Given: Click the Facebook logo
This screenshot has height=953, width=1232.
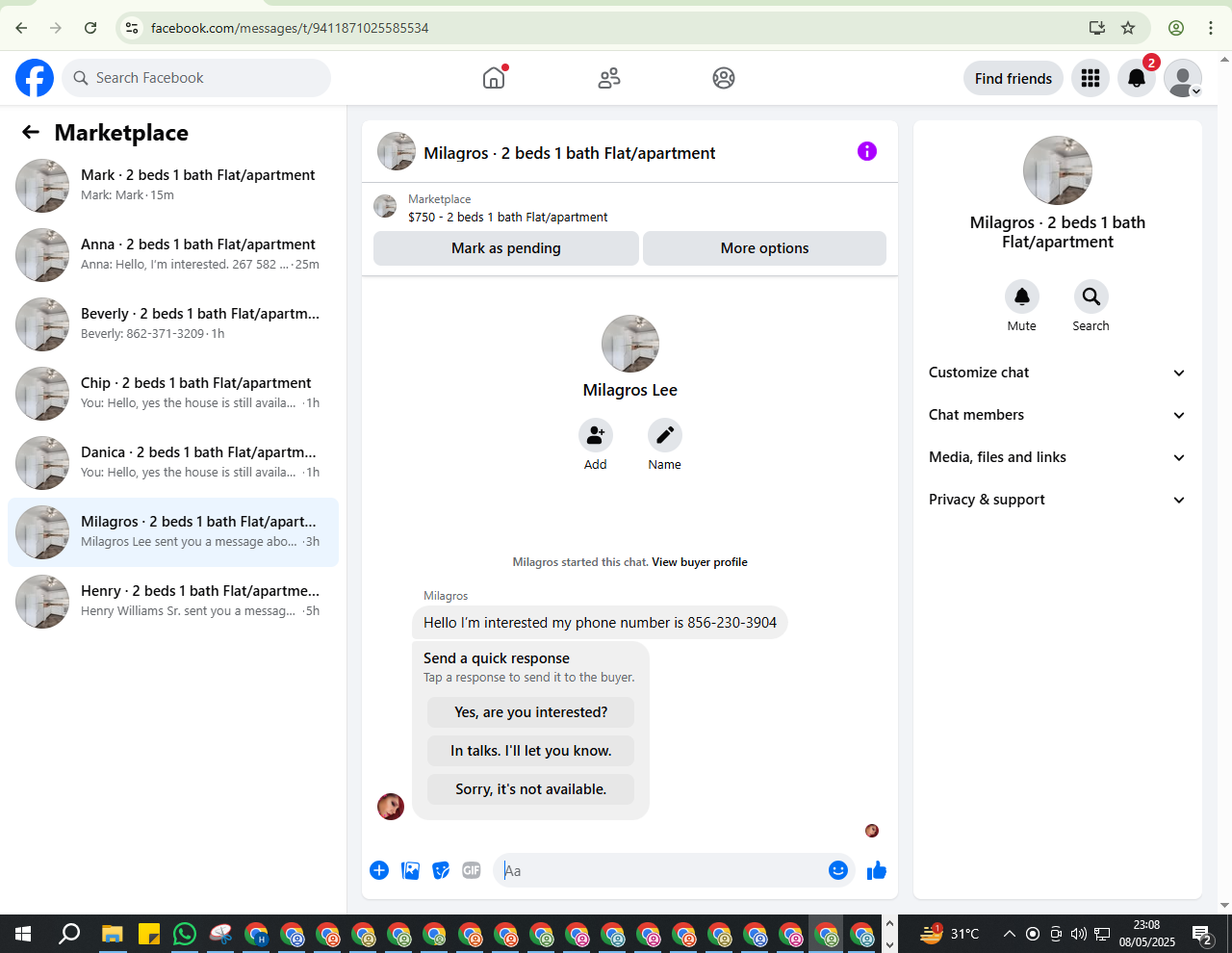Looking at the screenshot, I should click(x=35, y=78).
